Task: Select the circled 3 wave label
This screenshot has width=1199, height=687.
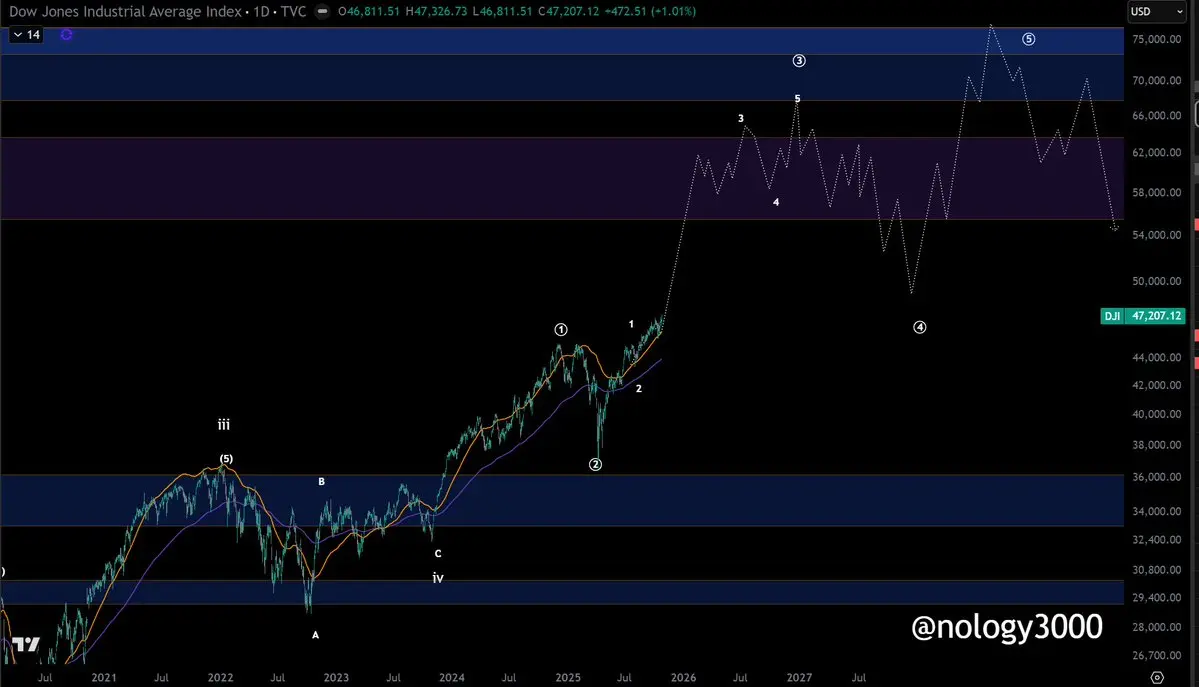Action: tap(798, 60)
